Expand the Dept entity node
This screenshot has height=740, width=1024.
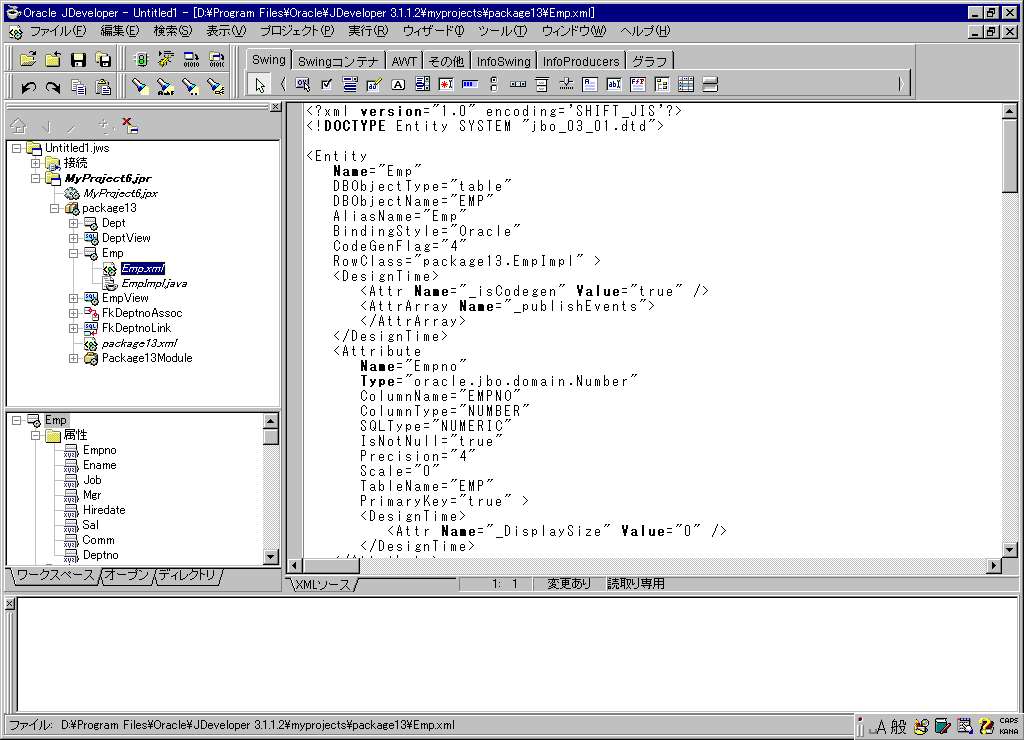click(74, 223)
